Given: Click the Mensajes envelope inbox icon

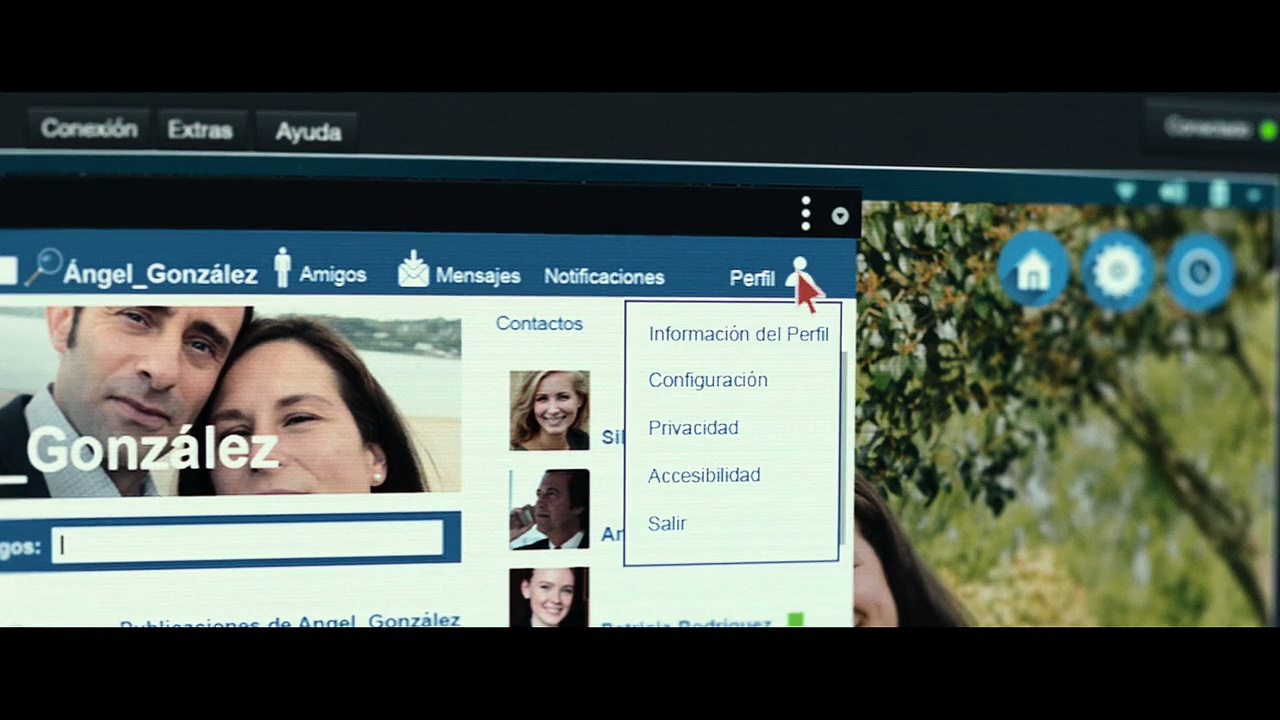Looking at the screenshot, I should click(x=413, y=269).
